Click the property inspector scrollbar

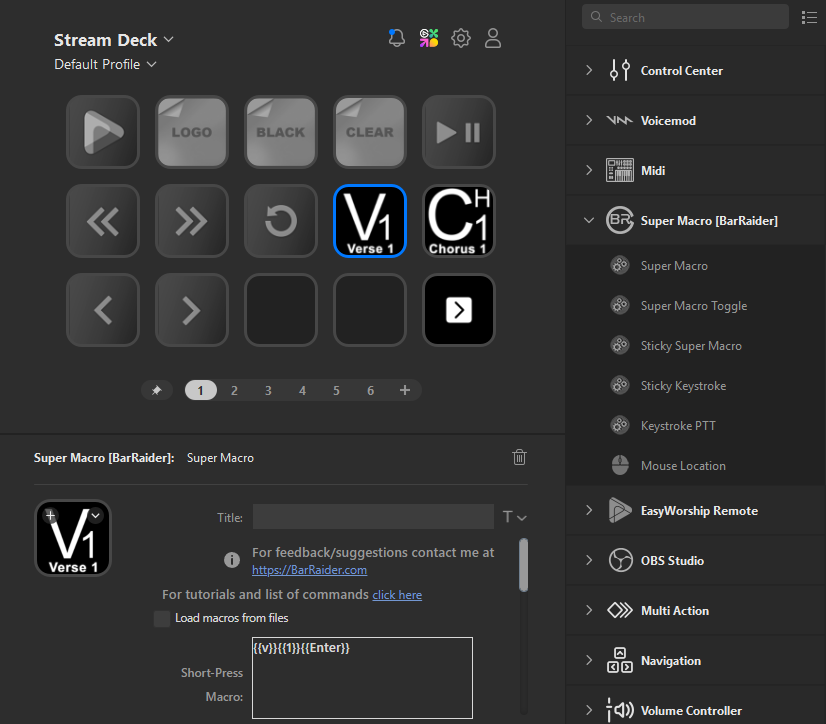(x=523, y=565)
